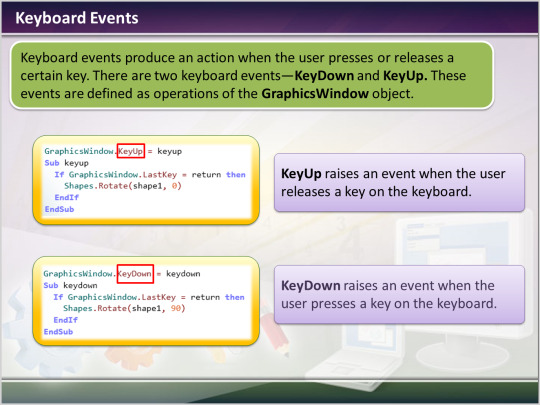Click the purple KeyDown explanation box
Image resolution: width=540 pixels, height=405 pixels.
(399, 294)
